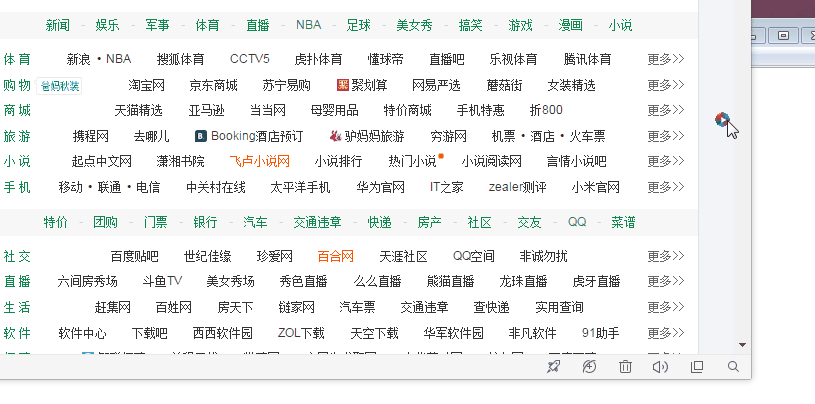815x404 pixels.
Task: Click the orange 飞卢小说网 link
Action: (259, 160)
